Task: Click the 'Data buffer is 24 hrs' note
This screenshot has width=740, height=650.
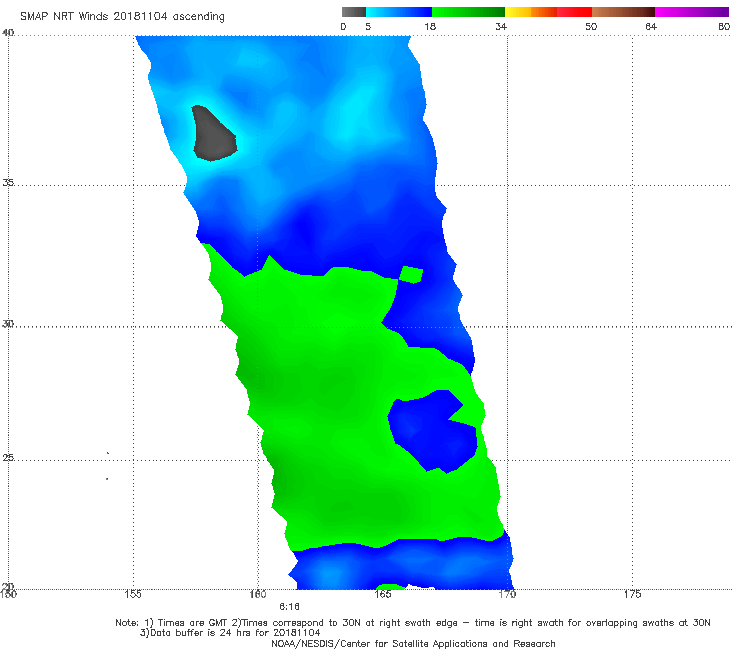Action: [230, 633]
